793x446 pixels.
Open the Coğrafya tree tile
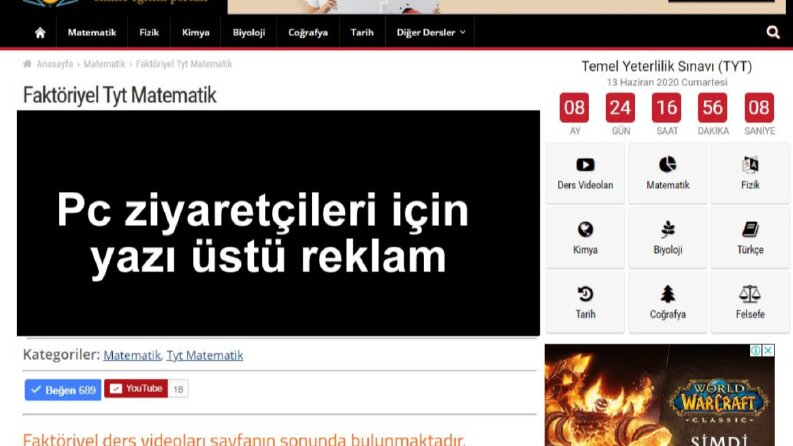pyautogui.click(x=668, y=302)
